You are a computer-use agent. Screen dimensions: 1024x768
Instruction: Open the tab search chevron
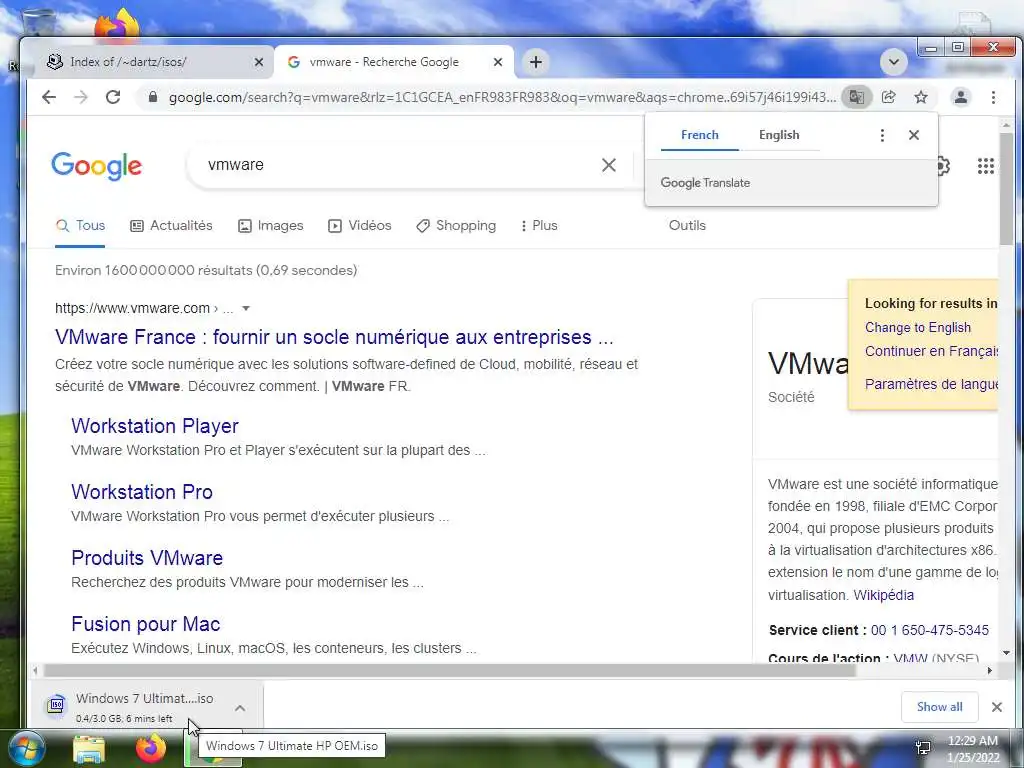click(x=894, y=63)
